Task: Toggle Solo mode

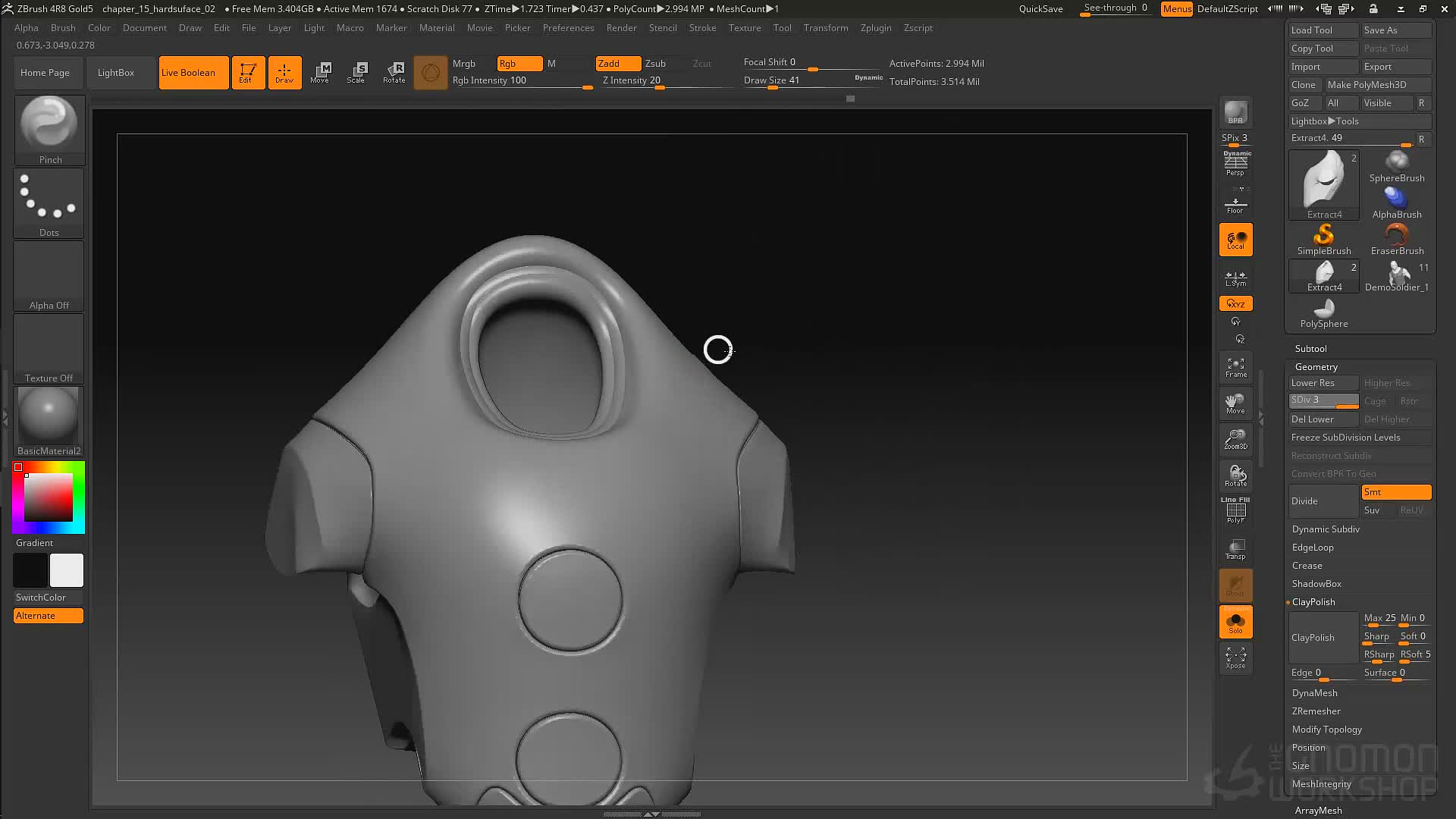Action: coord(1235,622)
